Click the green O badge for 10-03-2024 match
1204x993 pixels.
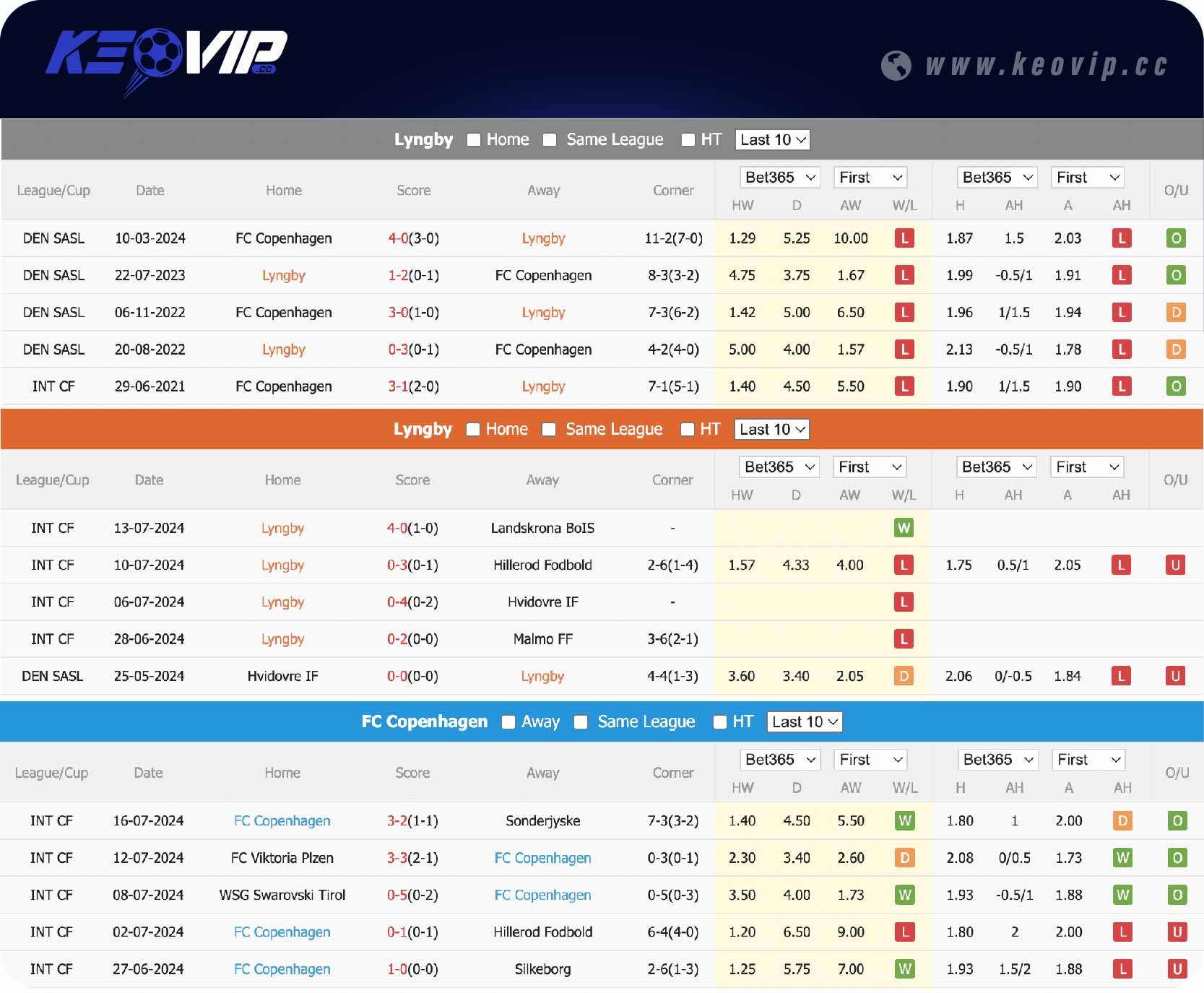pos(1175,238)
